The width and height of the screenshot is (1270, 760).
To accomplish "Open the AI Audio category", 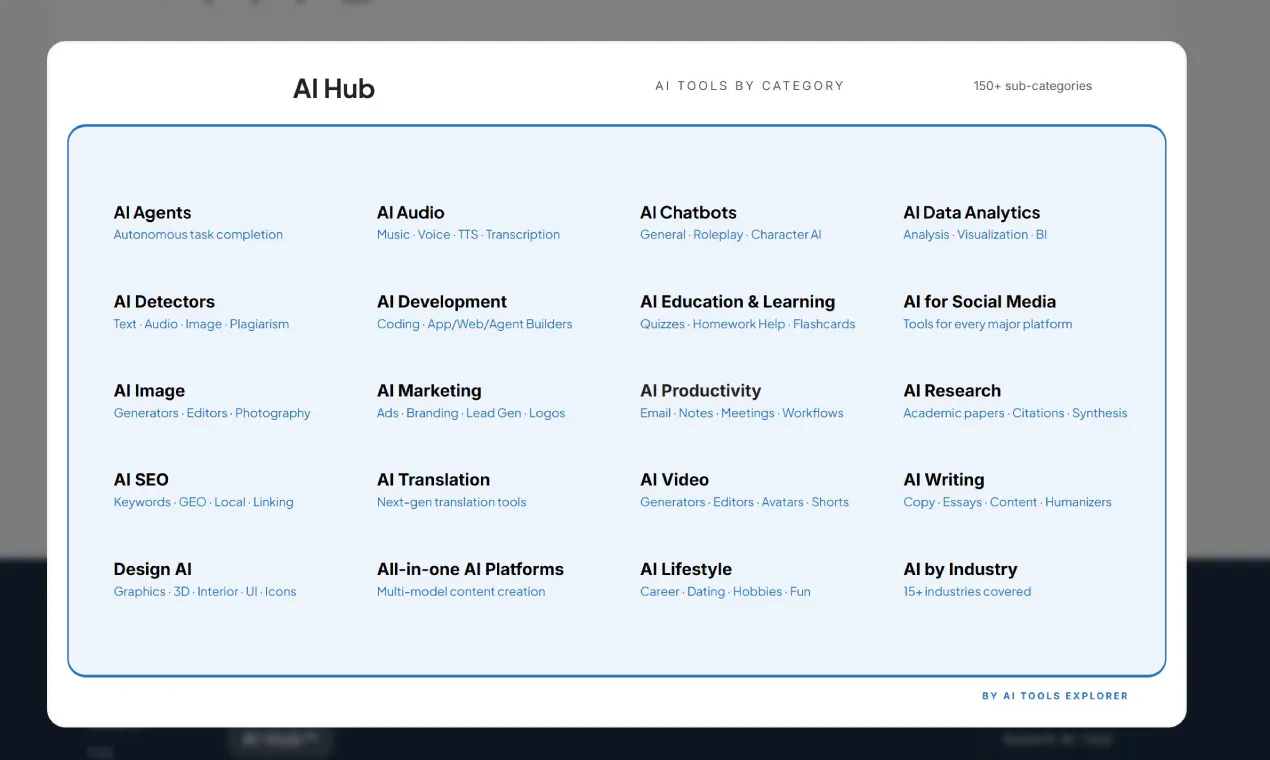I will point(410,213).
